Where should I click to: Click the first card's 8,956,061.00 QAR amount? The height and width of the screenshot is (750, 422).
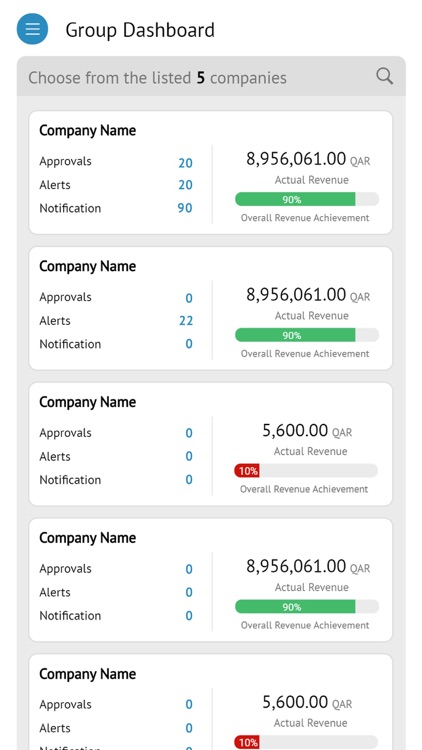[308, 159]
